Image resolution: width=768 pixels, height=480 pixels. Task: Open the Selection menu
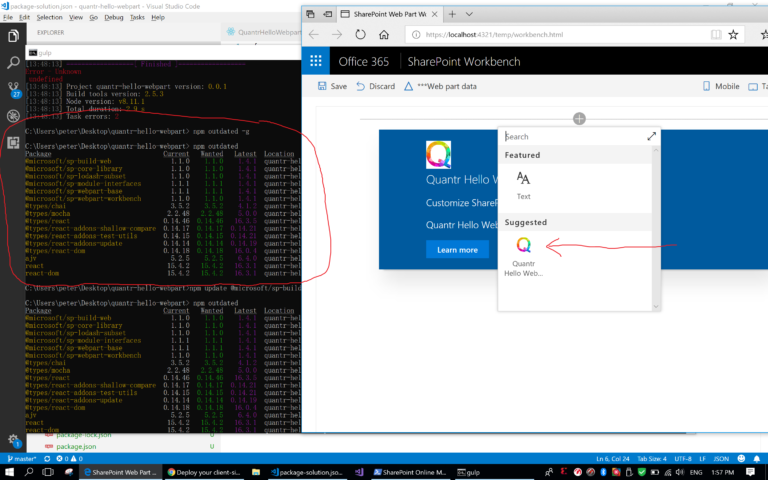(x=49, y=17)
